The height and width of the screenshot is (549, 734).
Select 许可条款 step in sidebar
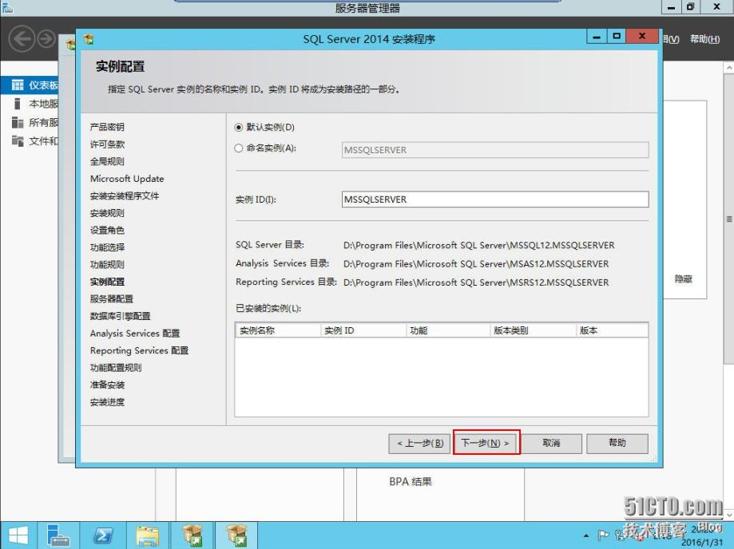pos(107,144)
